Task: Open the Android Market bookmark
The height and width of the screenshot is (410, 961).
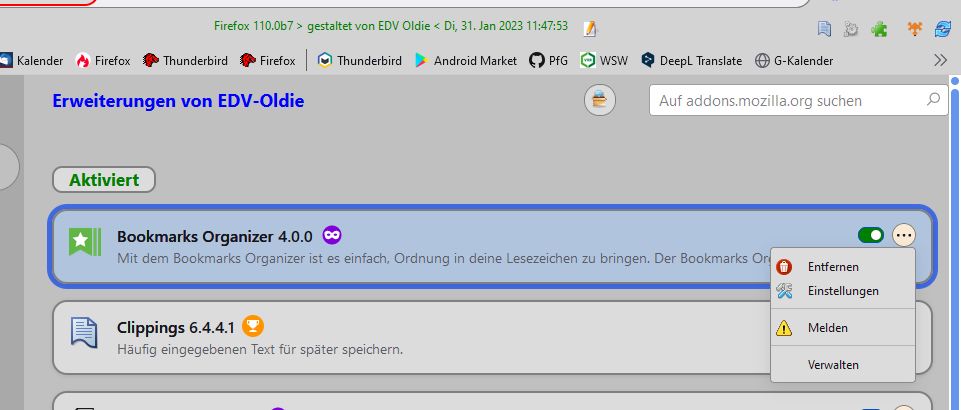Action: 466,61
